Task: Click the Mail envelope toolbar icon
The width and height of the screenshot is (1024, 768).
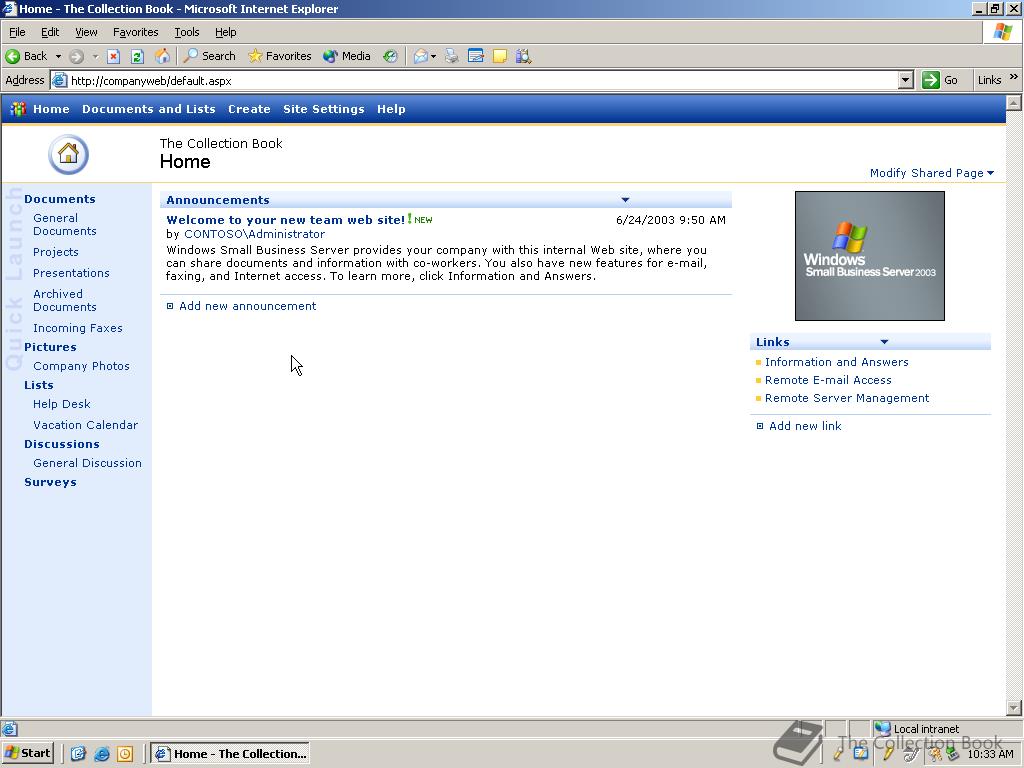Action: [x=421, y=56]
